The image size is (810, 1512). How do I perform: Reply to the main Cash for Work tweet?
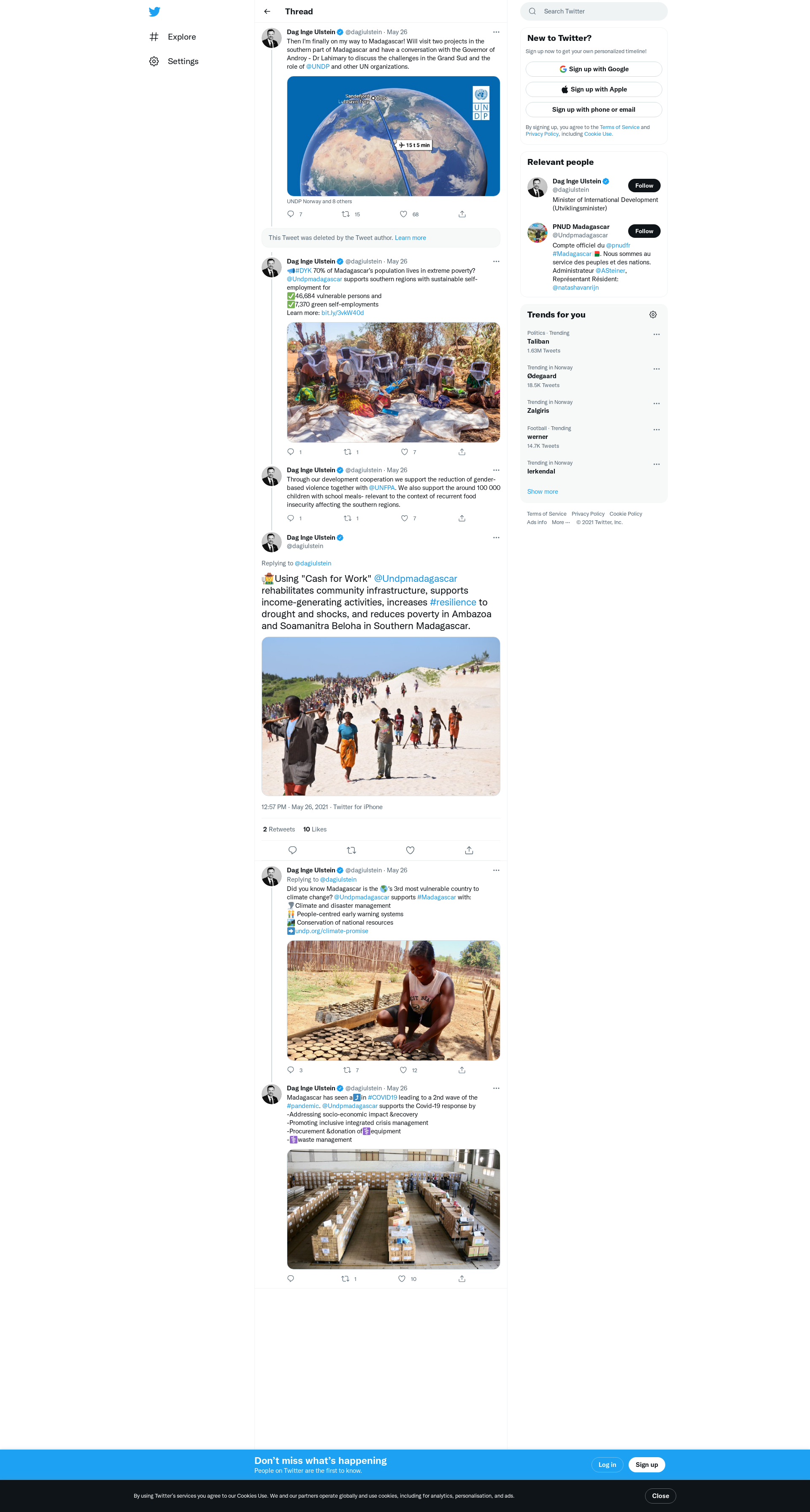click(x=292, y=850)
